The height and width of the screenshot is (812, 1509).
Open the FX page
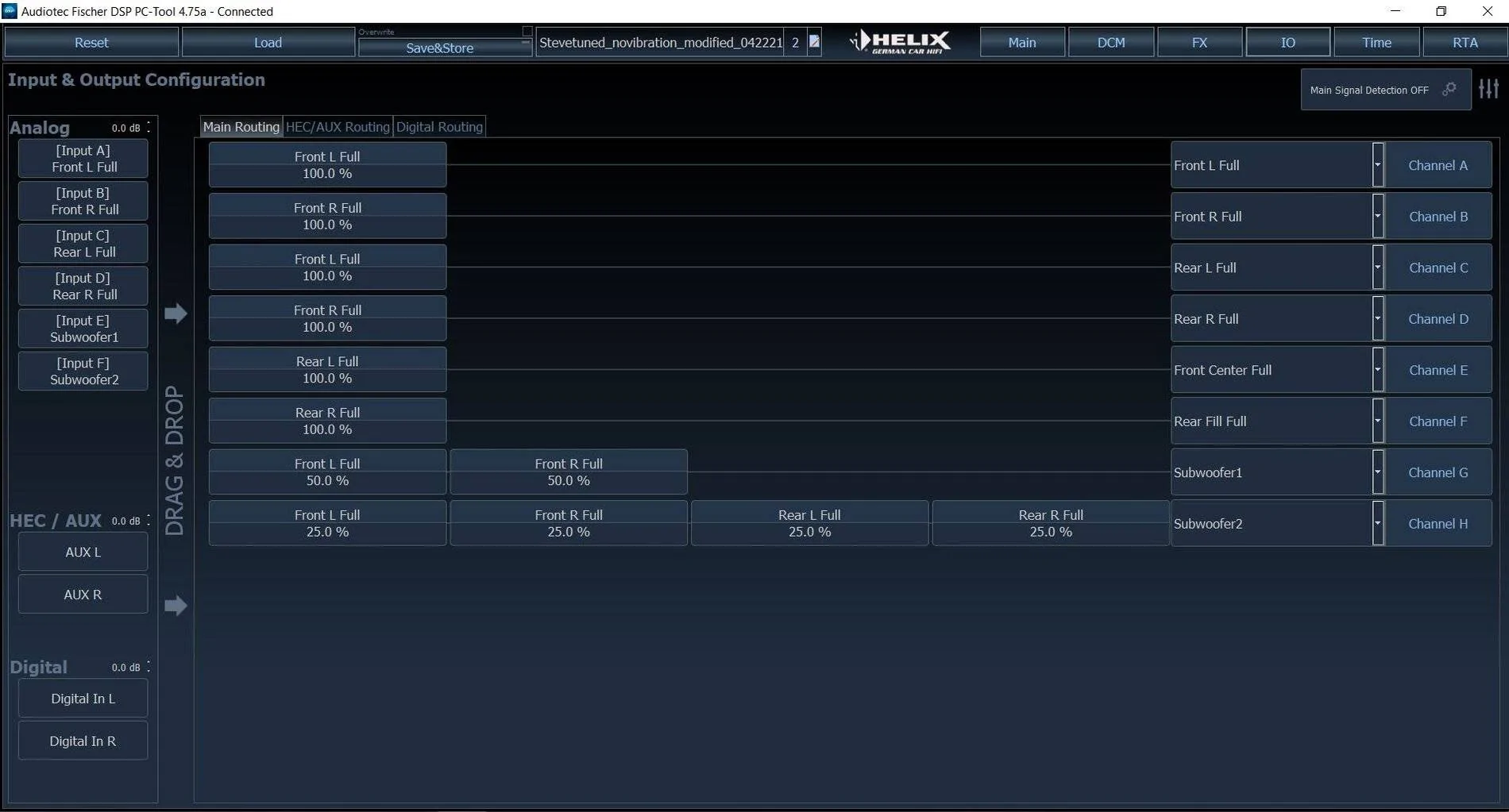coord(1199,42)
